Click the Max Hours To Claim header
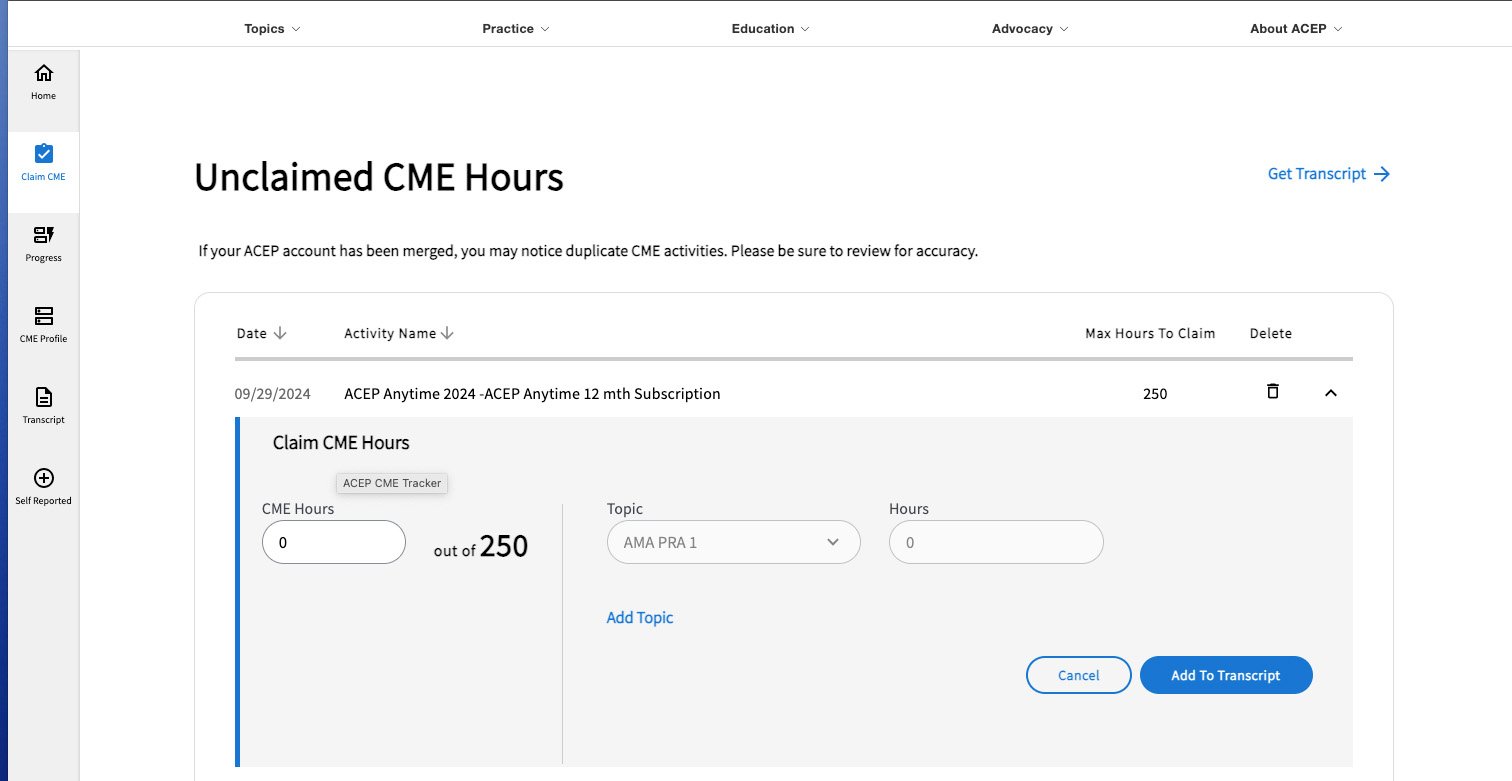Viewport: 1512px width, 781px height. coord(1150,333)
